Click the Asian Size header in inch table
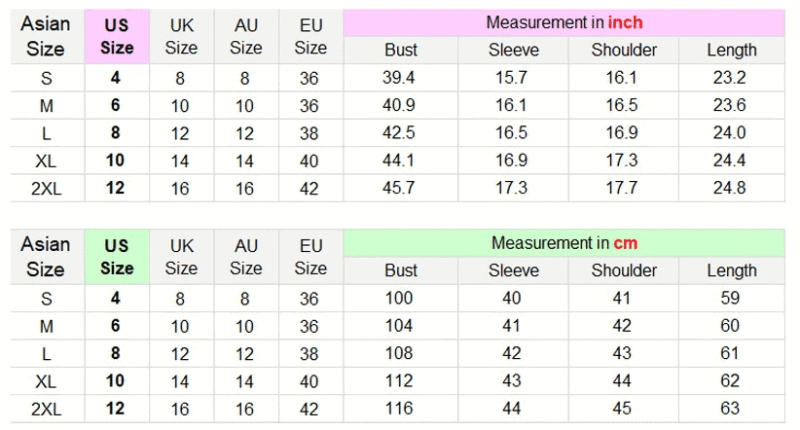 (45, 36)
